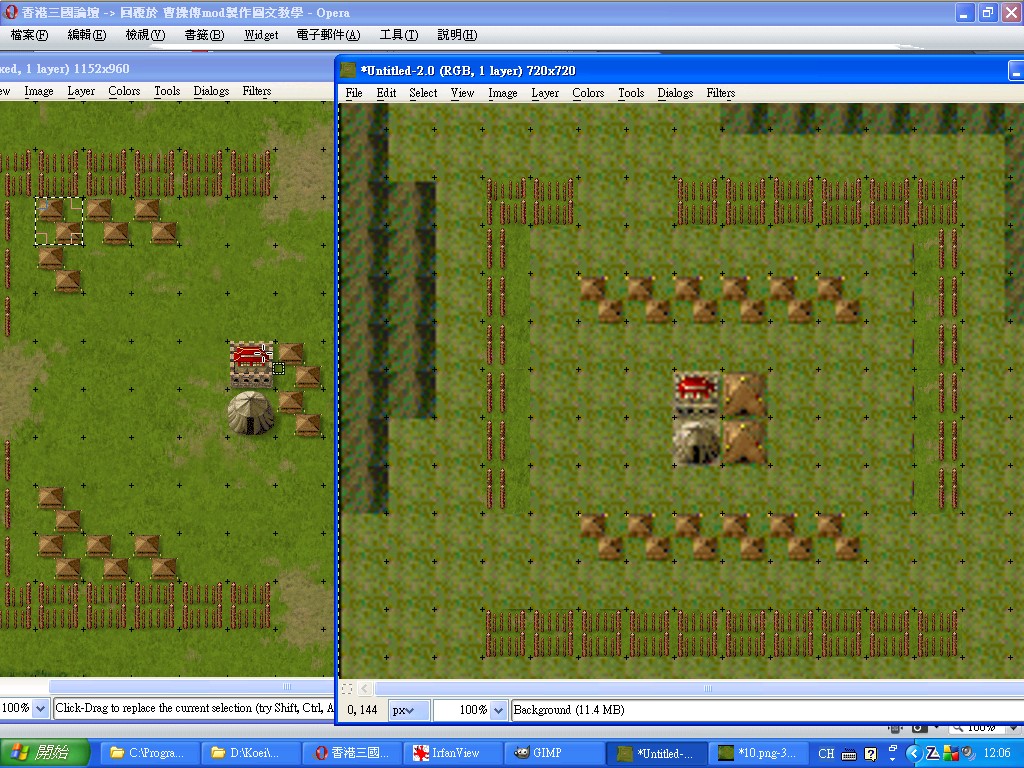Click the Click-Drag hint in the status bar
This screenshot has height=768, width=1024.
tap(194, 708)
